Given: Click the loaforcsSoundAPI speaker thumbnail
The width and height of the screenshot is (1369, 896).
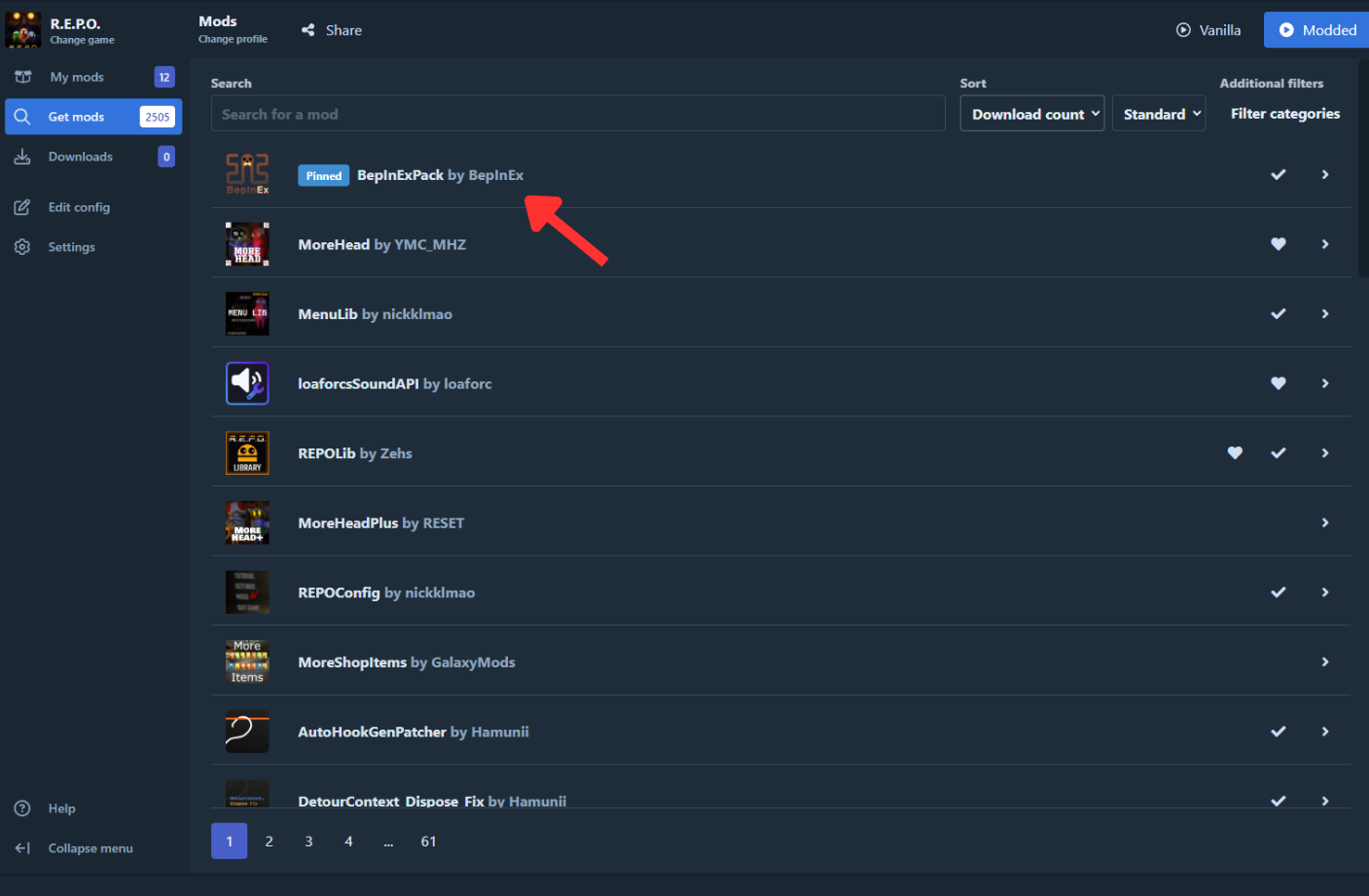Looking at the screenshot, I should (x=247, y=383).
